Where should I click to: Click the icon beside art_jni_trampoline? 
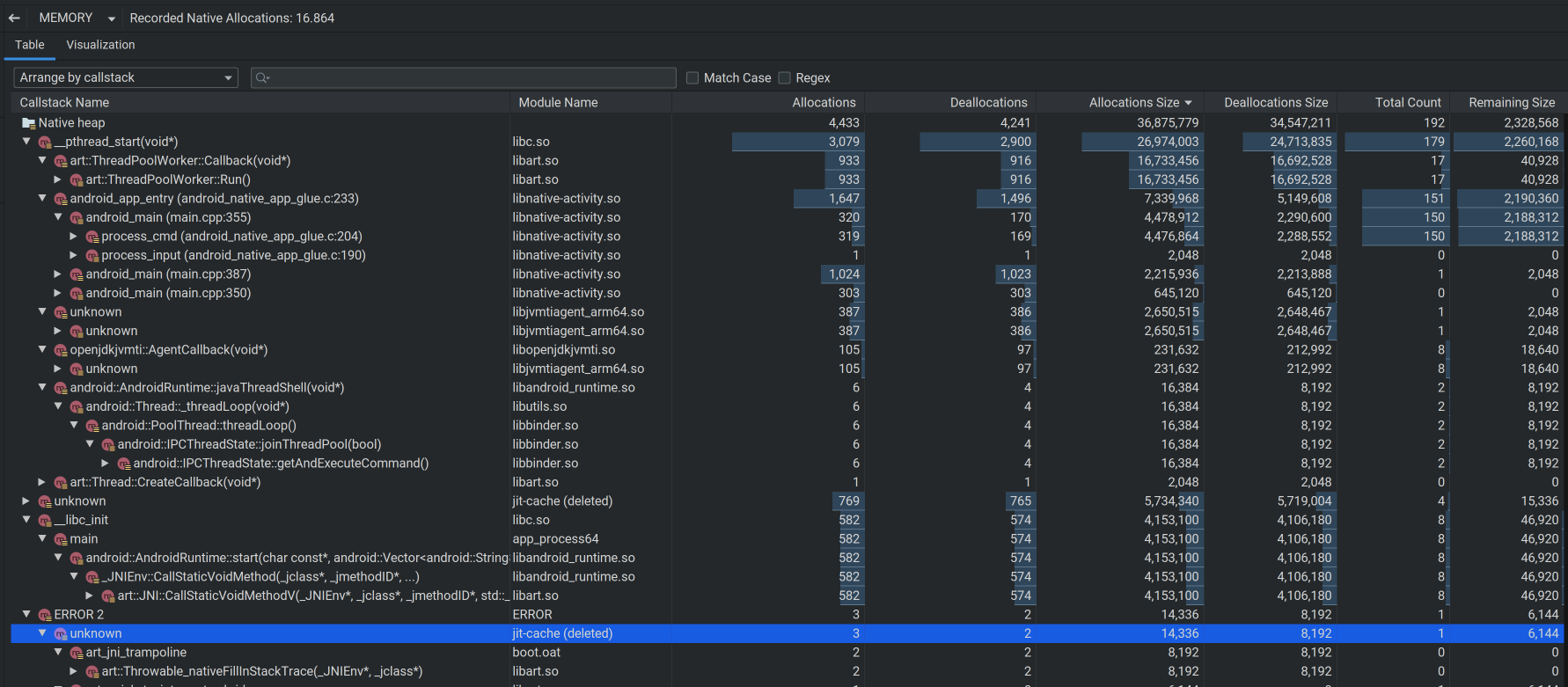coord(77,653)
